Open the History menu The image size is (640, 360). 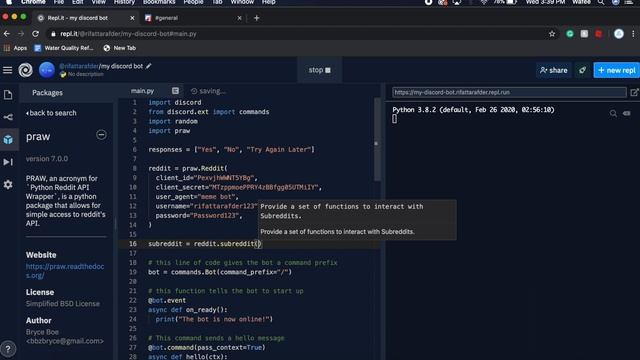[124, 2]
